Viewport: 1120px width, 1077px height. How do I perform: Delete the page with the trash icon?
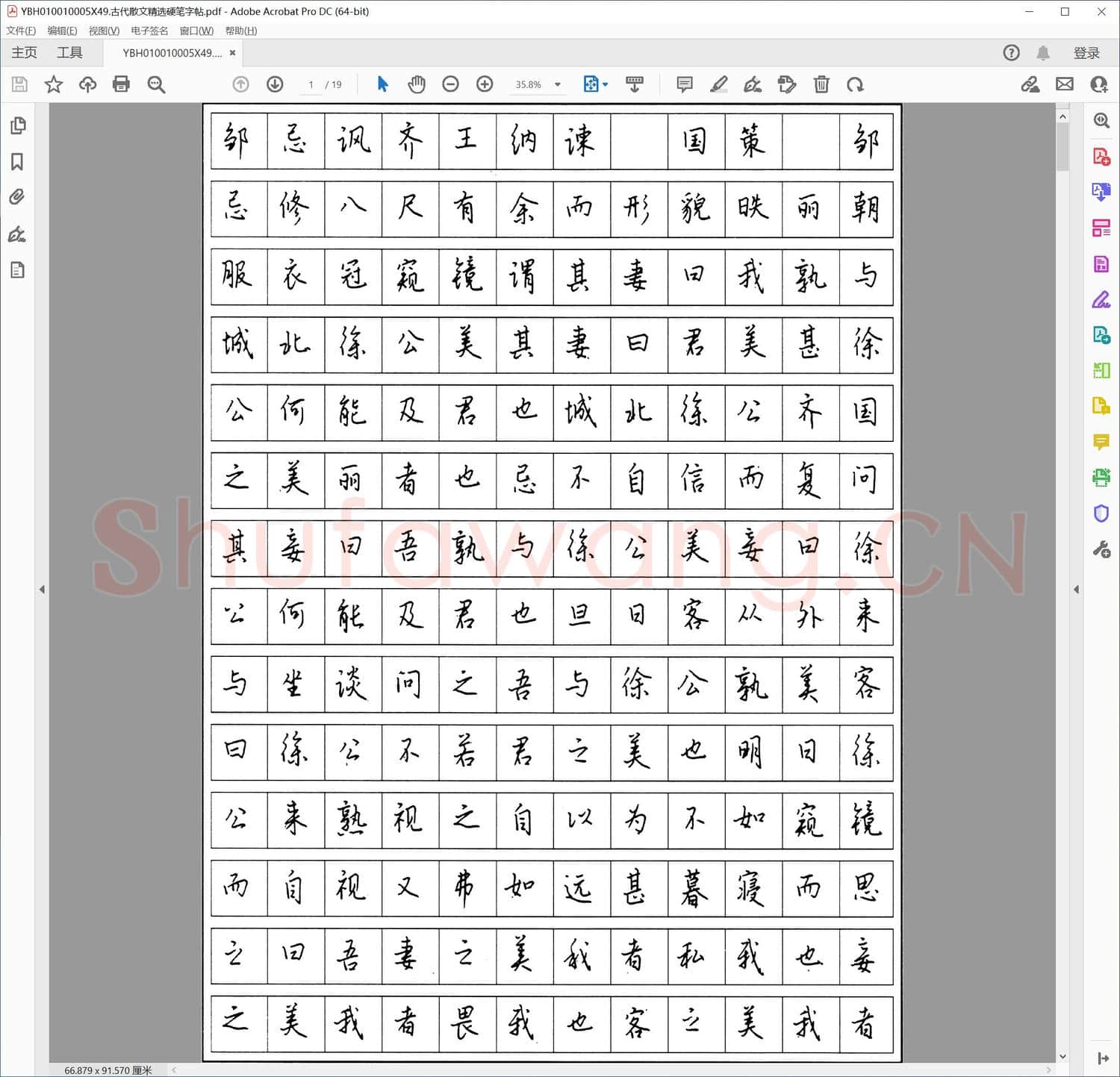(821, 84)
